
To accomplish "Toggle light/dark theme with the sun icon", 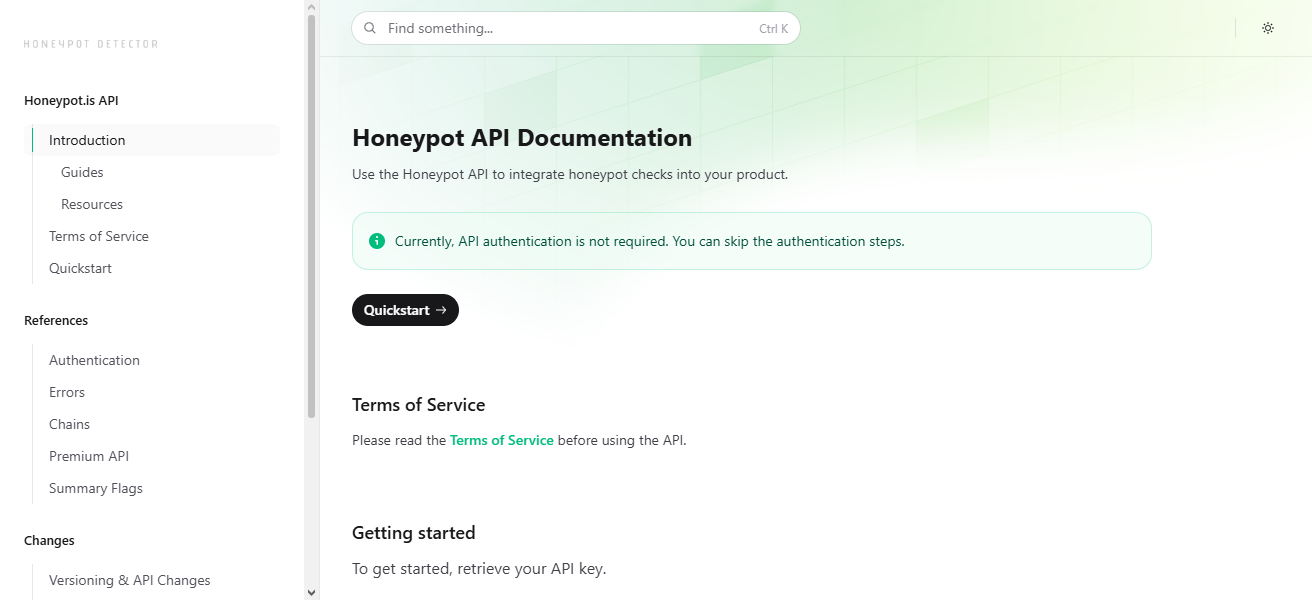I will click(x=1268, y=28).
